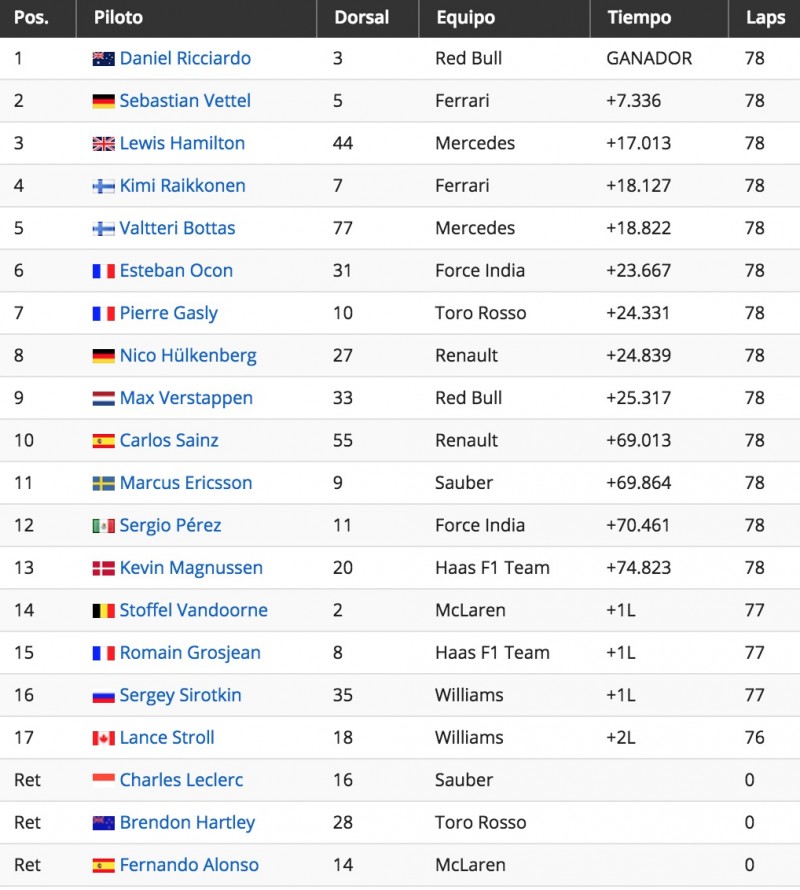Click the Swedish flag next to Marcus Ericsson
This screenshot has width=800, height=890.
click(103, 483)
